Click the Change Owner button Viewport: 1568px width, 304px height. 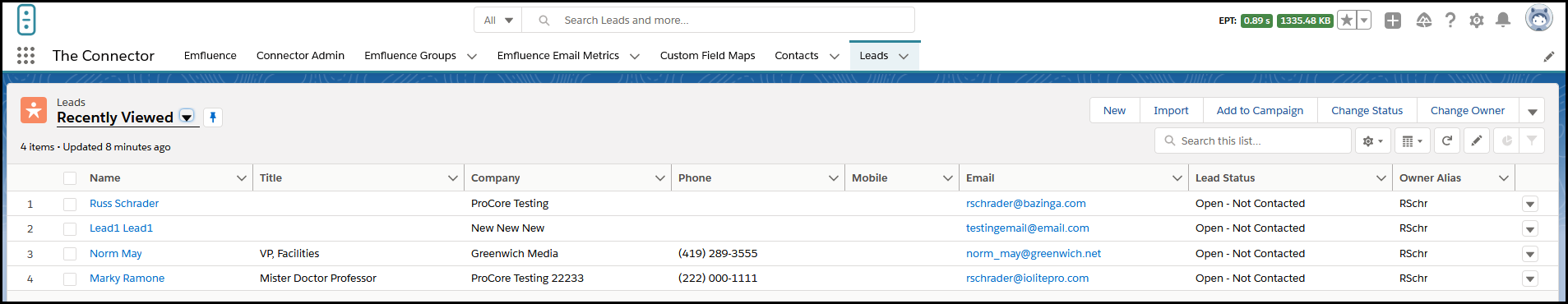(x=1468, y=111)
